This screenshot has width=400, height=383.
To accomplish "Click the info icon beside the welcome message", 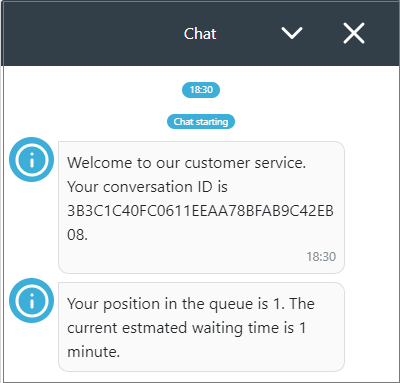I will 31,159.
